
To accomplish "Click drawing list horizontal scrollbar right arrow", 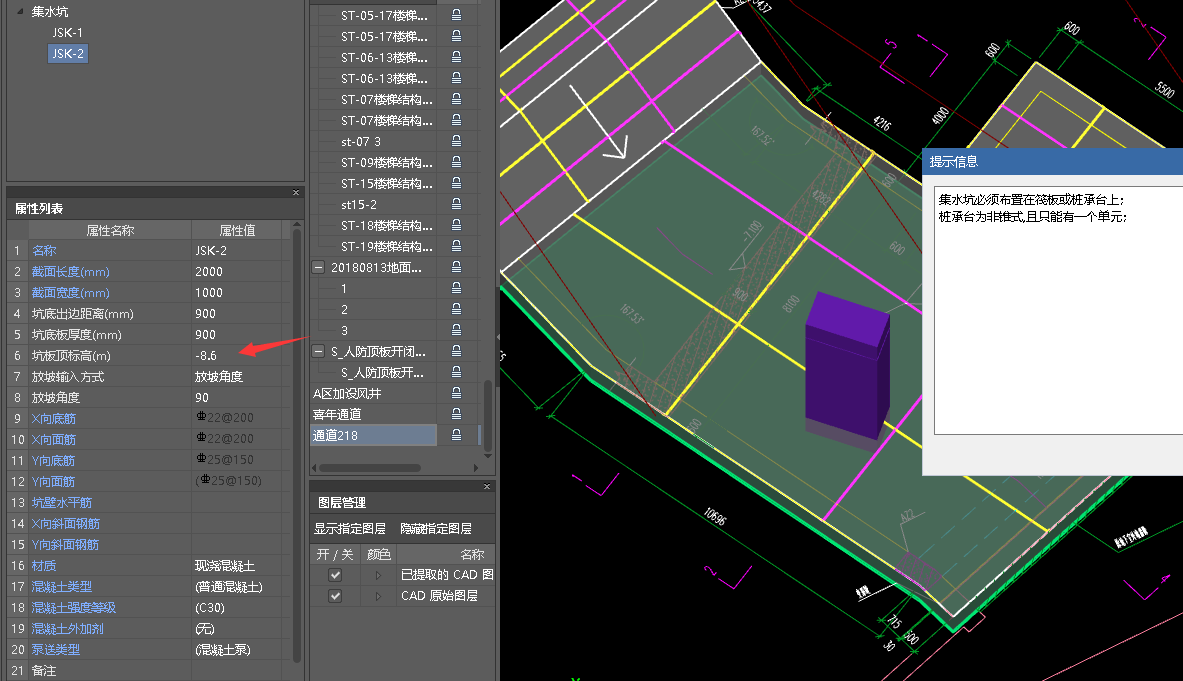I will (475, 468).
